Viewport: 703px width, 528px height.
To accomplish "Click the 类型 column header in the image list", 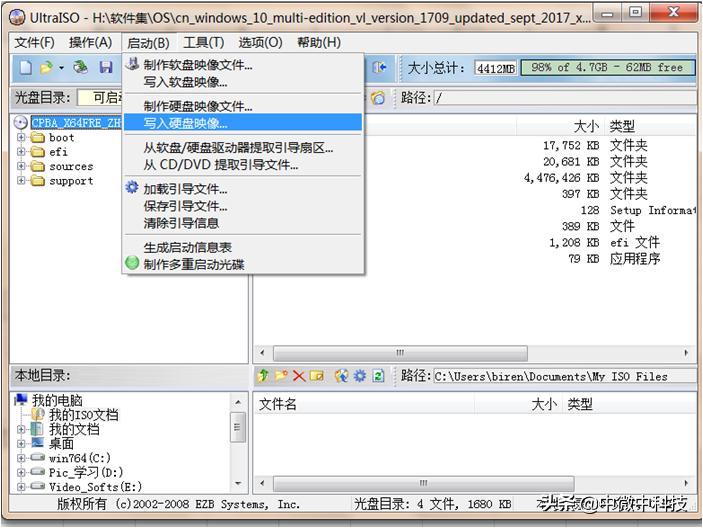I will (x=651, y=126).
